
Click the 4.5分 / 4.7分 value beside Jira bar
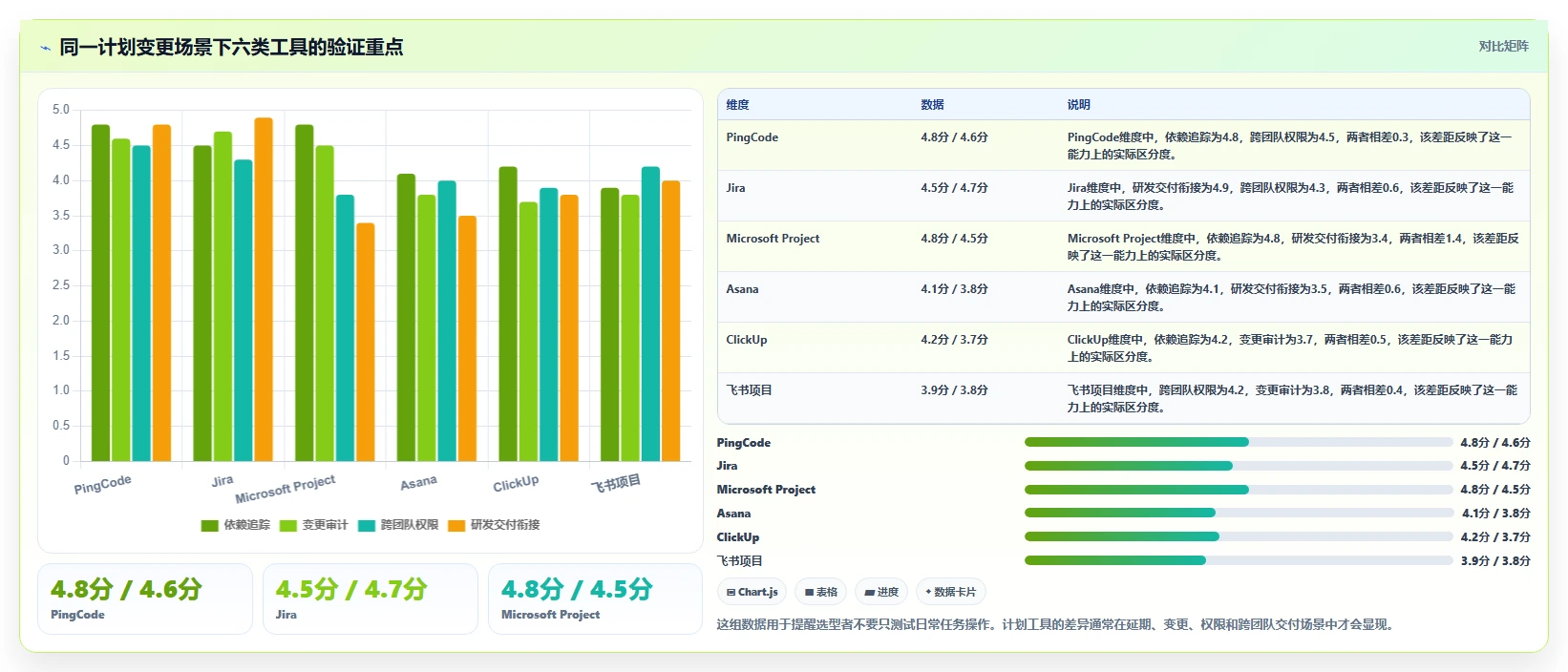[1495, 466]
